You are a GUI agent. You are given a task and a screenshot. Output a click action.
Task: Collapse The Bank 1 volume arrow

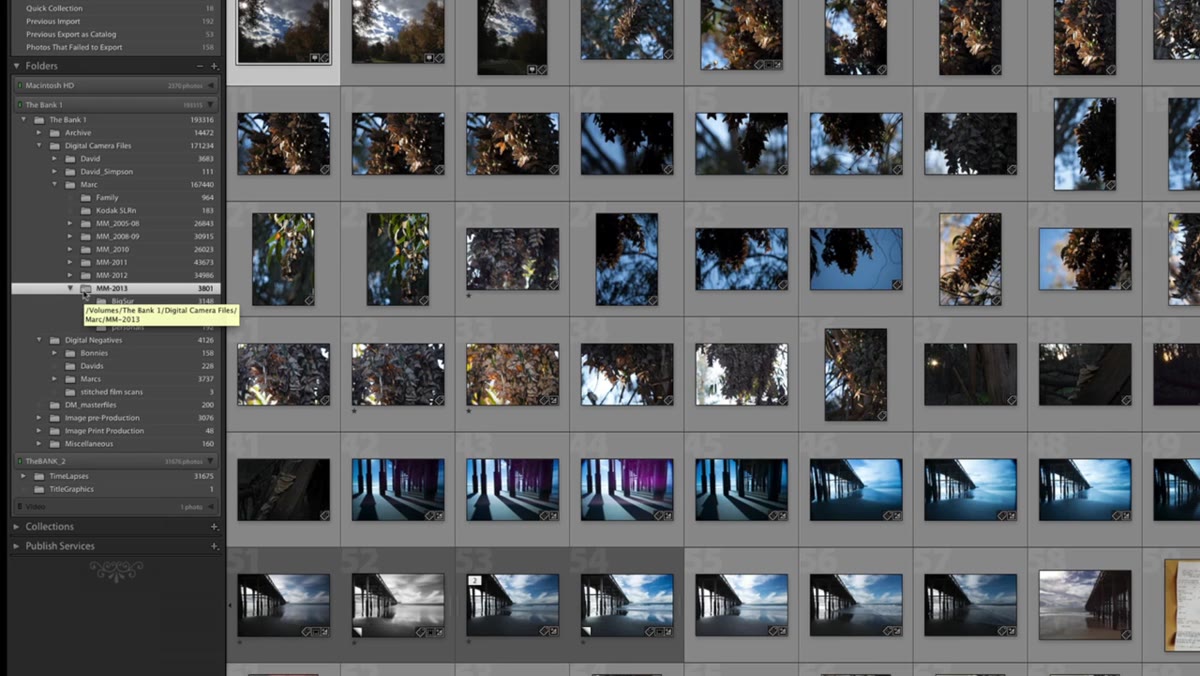coord(211,105)
